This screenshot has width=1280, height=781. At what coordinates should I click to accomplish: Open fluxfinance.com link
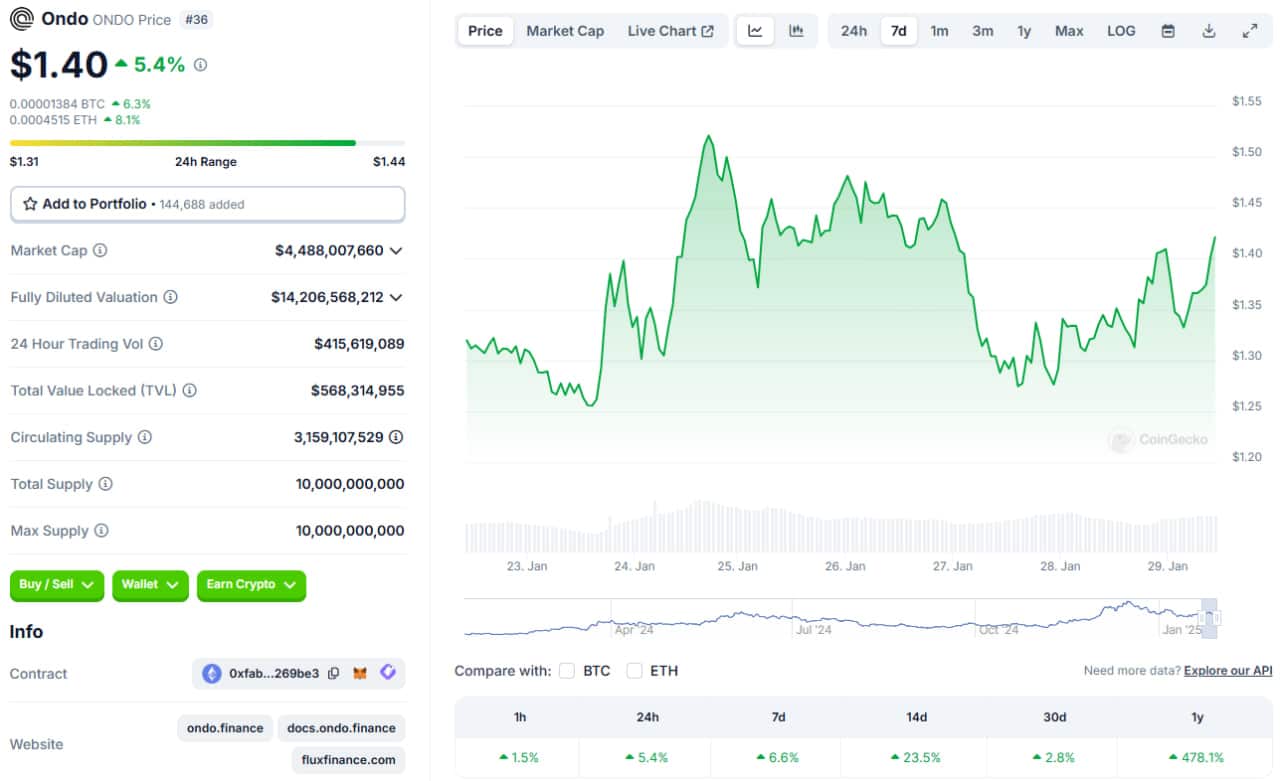[349, 760]
